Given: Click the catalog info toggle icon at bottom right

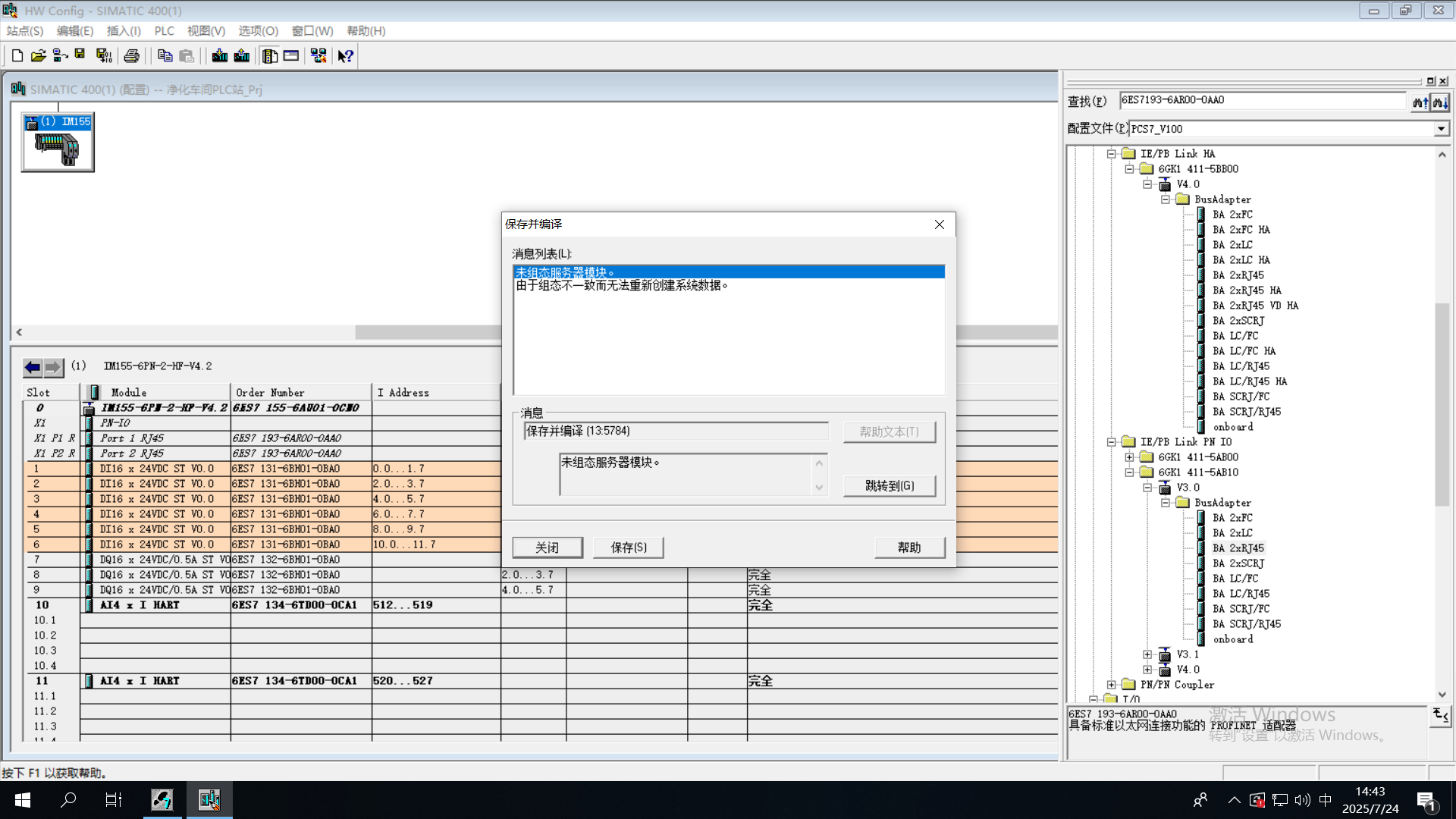Looking at the screenshot, I should click(x=1441, y=715).
